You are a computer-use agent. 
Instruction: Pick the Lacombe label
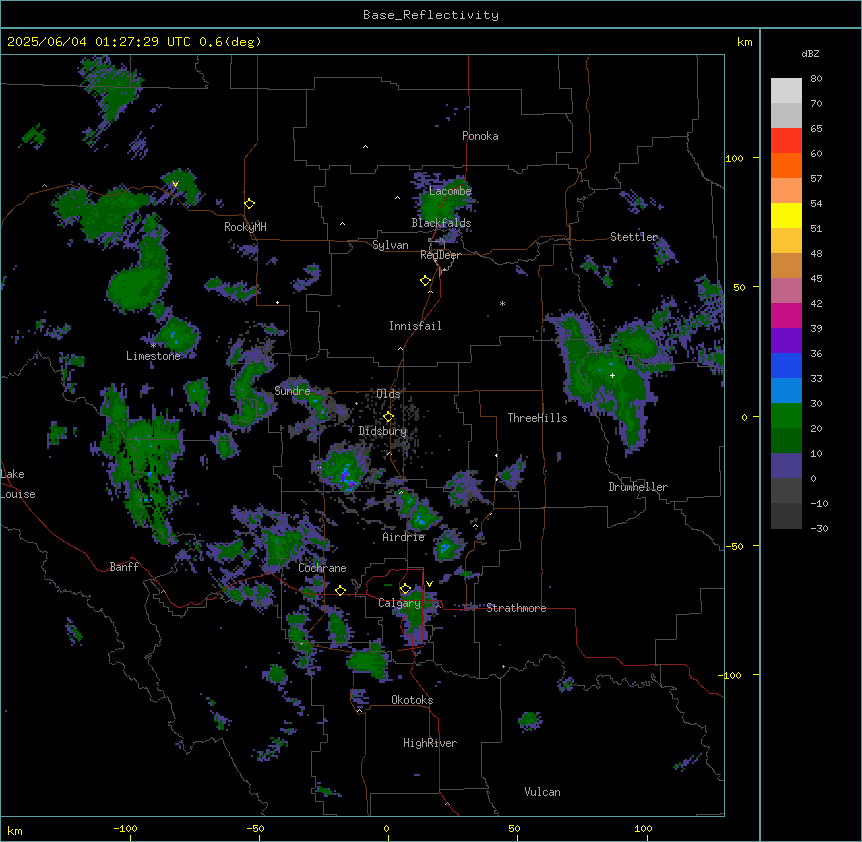[450, 191]
